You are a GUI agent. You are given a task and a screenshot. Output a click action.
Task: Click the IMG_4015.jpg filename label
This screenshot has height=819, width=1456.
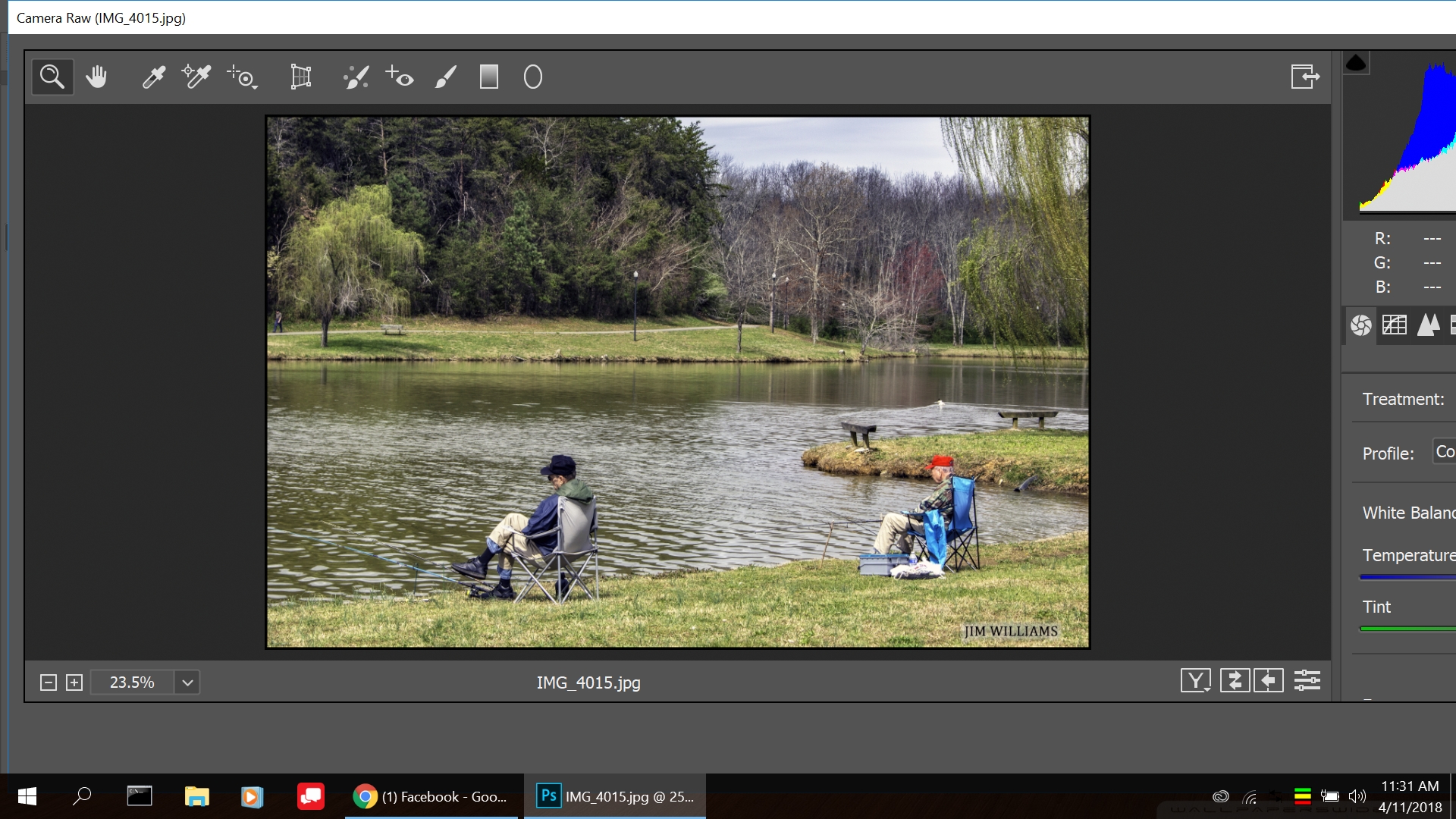pos(588,682)
